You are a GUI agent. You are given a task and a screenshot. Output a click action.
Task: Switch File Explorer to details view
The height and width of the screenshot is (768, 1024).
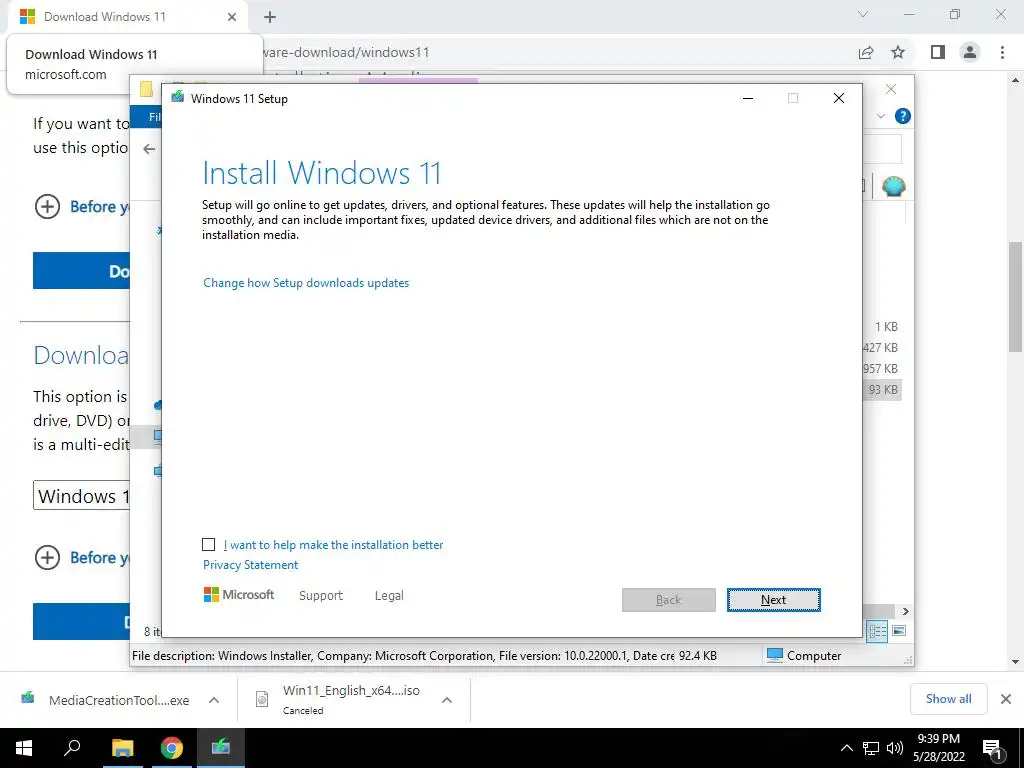tap(877, 631)
